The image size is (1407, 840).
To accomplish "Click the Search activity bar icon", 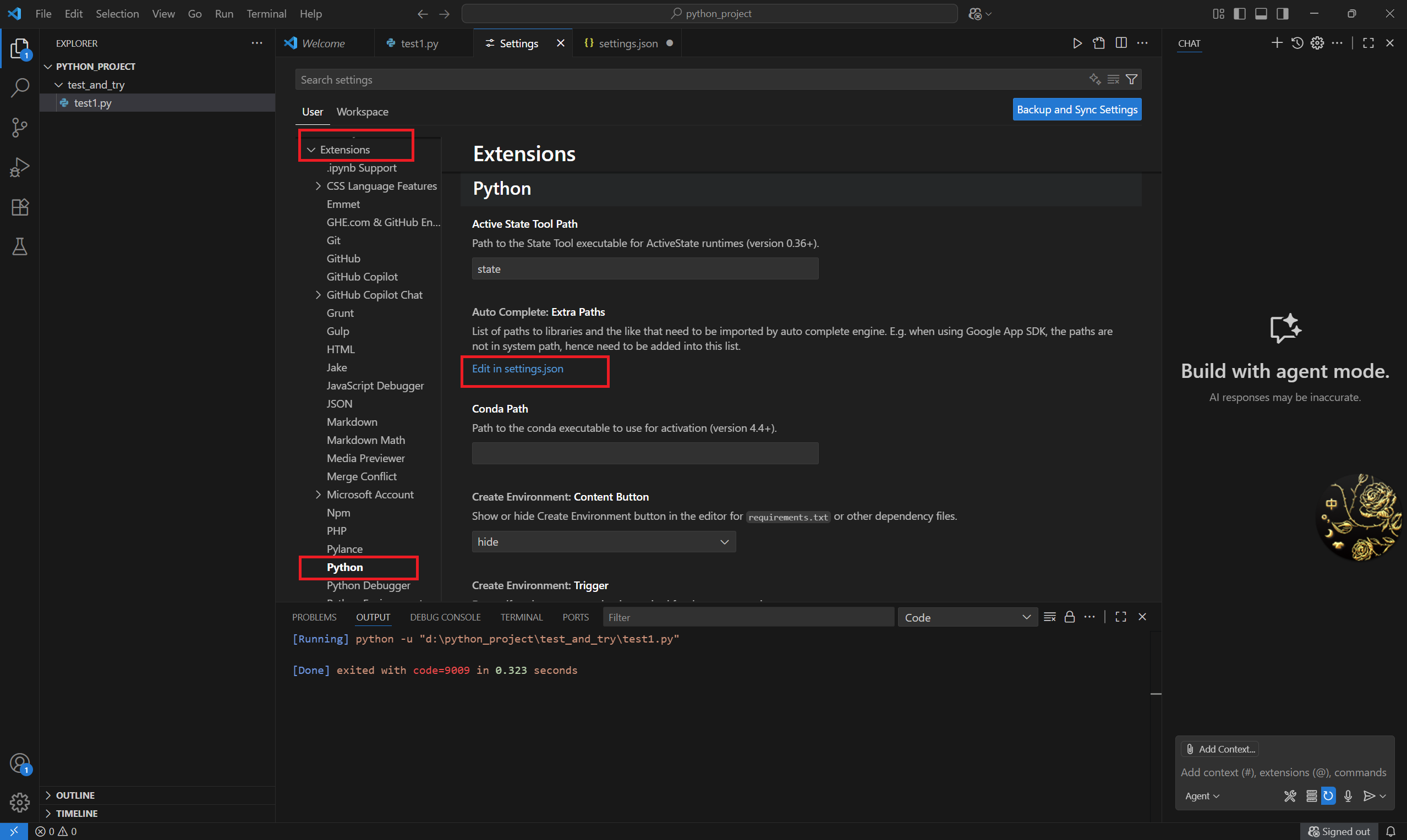I will point(20,87).
